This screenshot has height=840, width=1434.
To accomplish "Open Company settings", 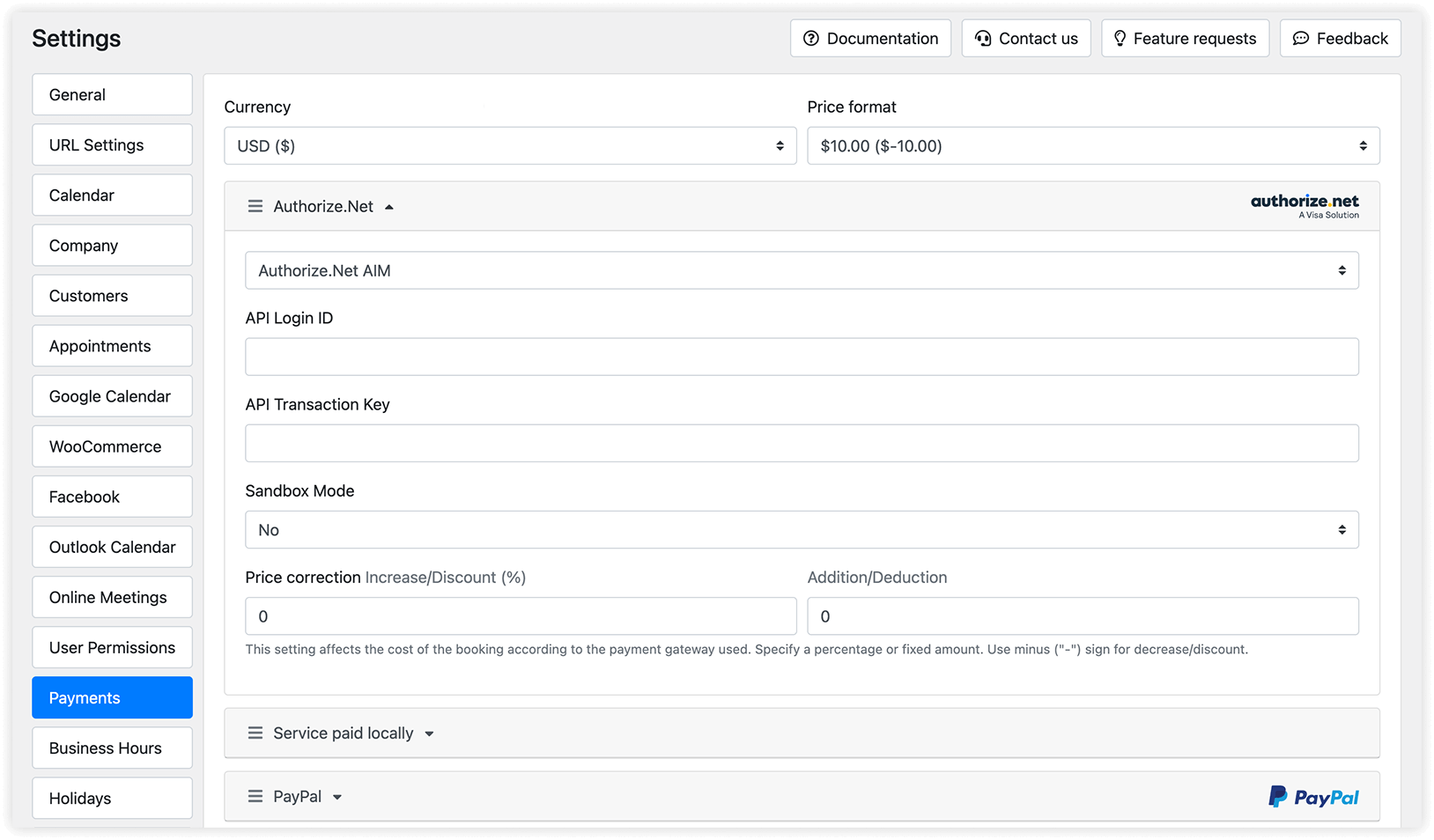I will tap(112, 246).
